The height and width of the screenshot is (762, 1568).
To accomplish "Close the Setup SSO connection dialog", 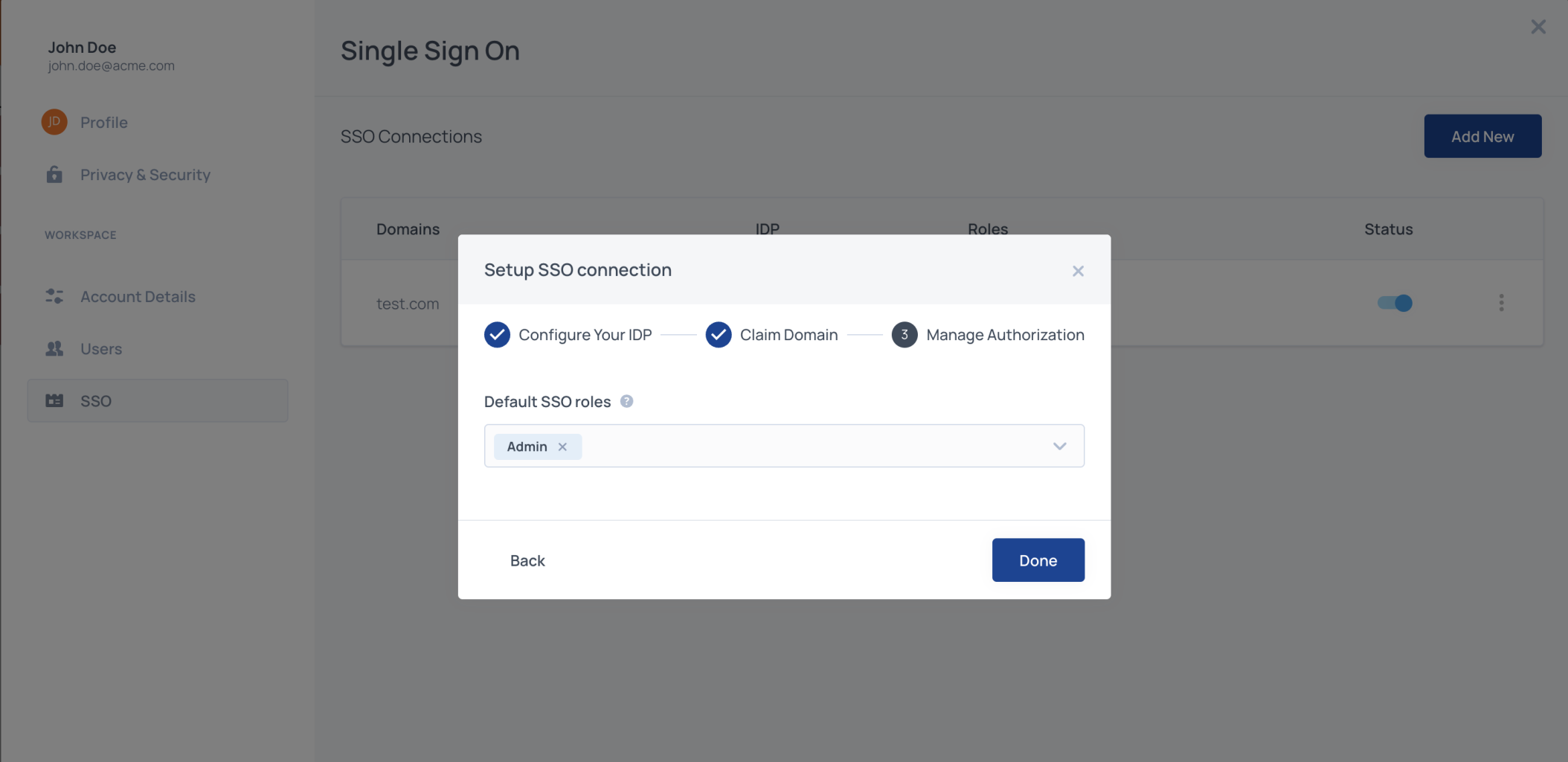I will click(x=1078, y=271).
